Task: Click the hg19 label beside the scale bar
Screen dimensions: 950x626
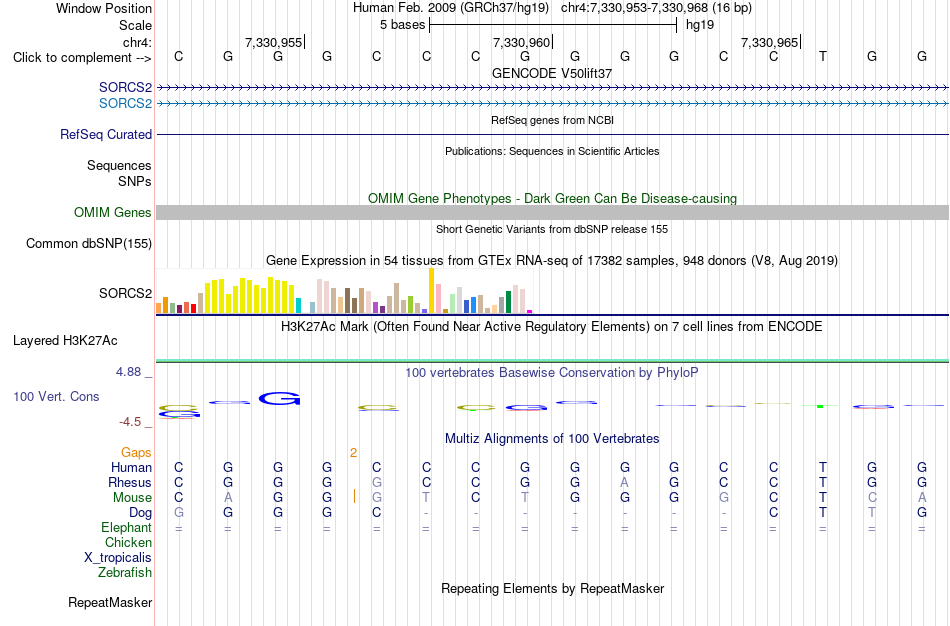Action: [700, 25]
